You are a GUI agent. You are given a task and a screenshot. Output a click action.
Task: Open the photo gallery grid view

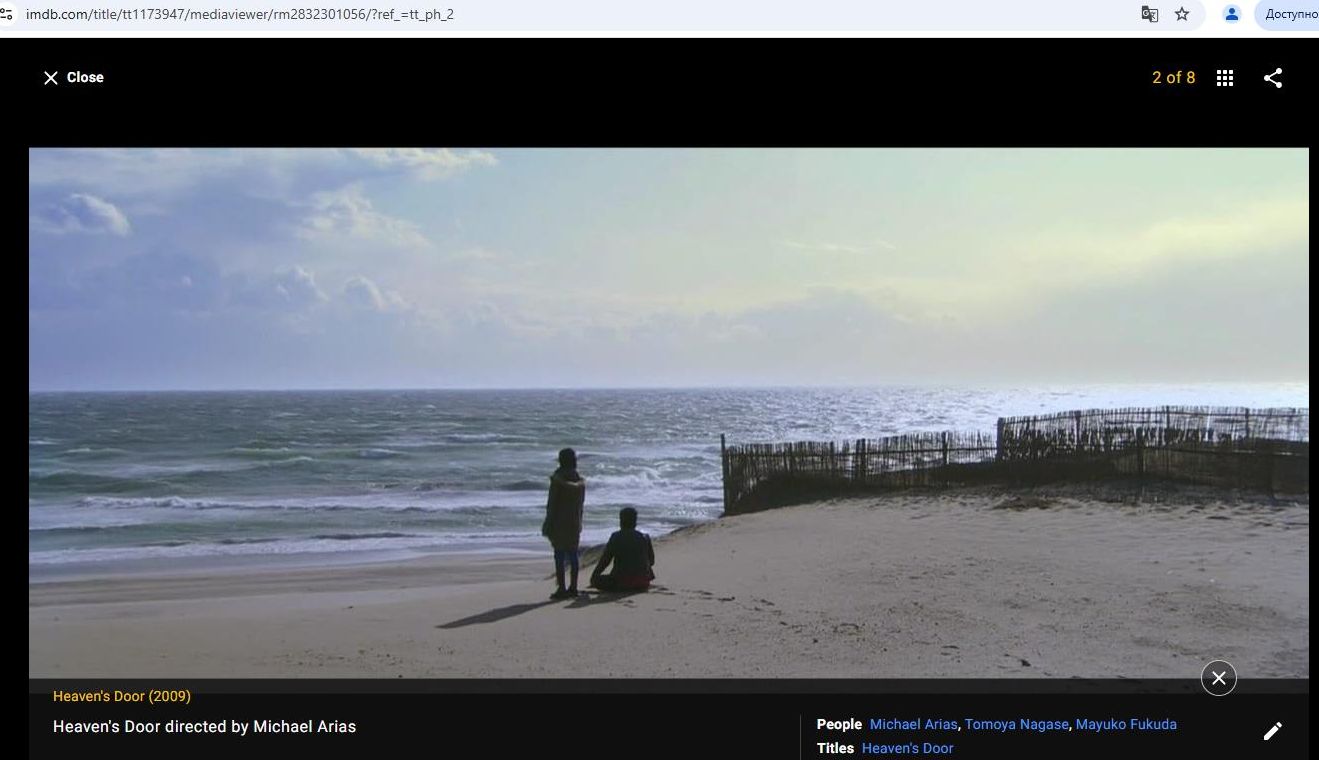pos(1225,78)
